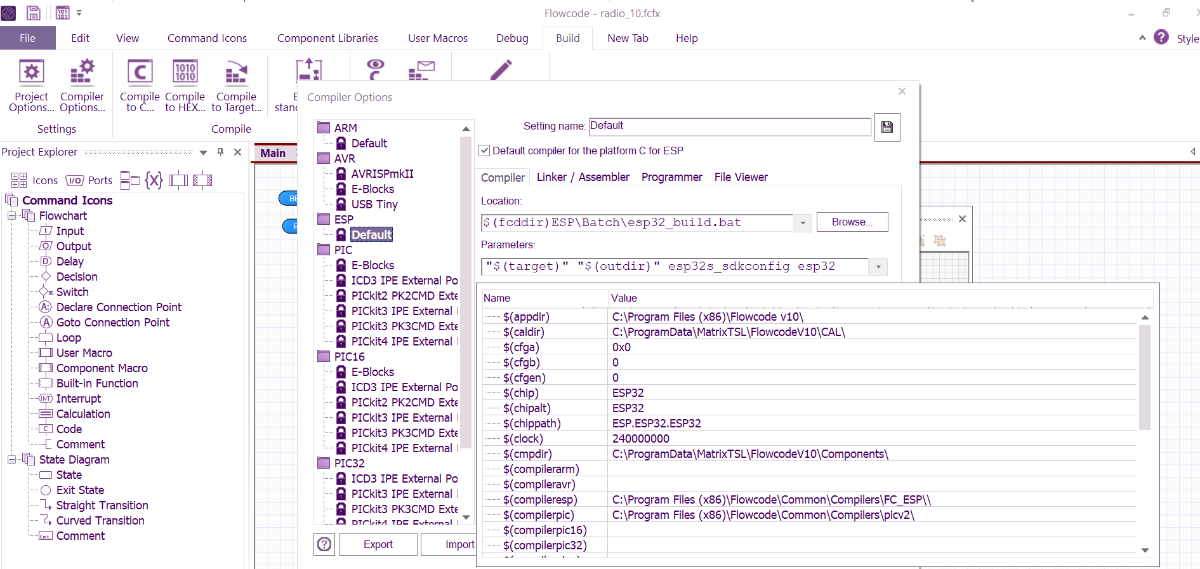The image size is (1200, 569).
Task: Open the Debug ribbon tab
Action: pos(512,38)
